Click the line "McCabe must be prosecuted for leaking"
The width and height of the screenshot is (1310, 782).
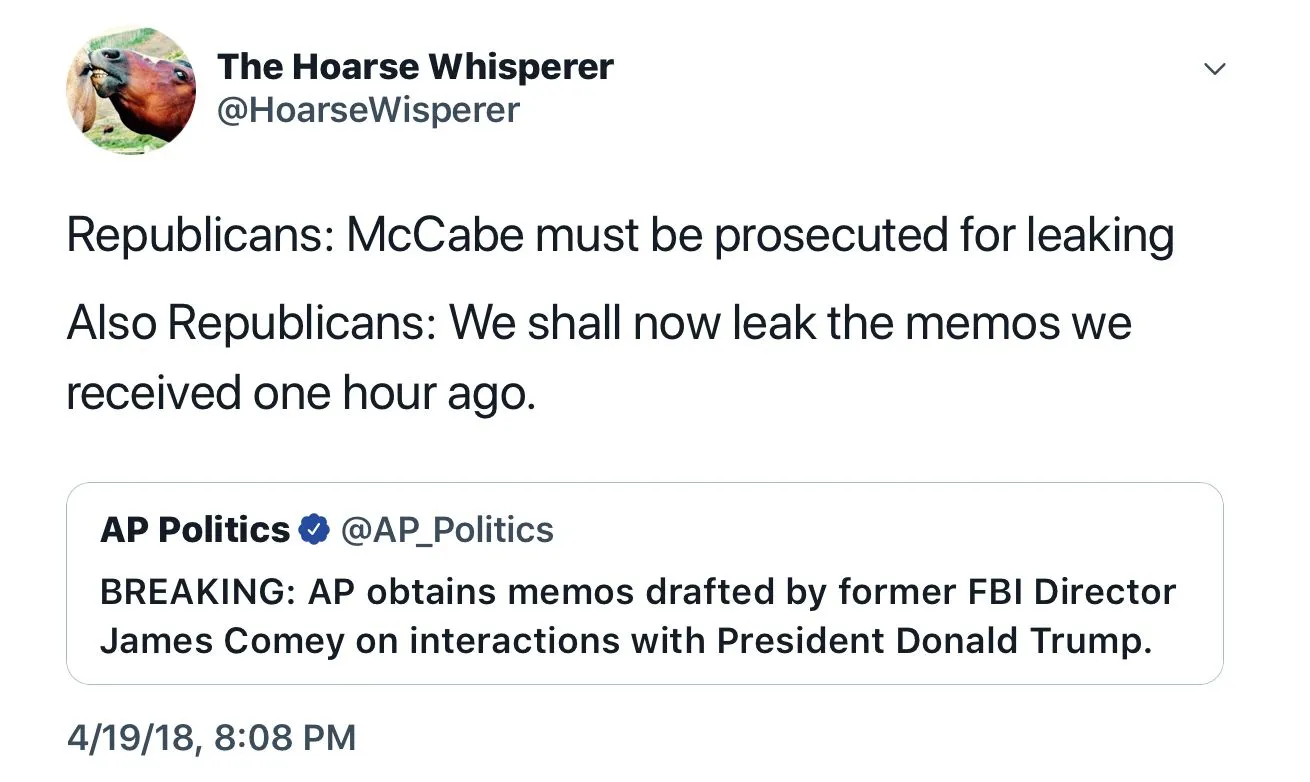point(760,236)
